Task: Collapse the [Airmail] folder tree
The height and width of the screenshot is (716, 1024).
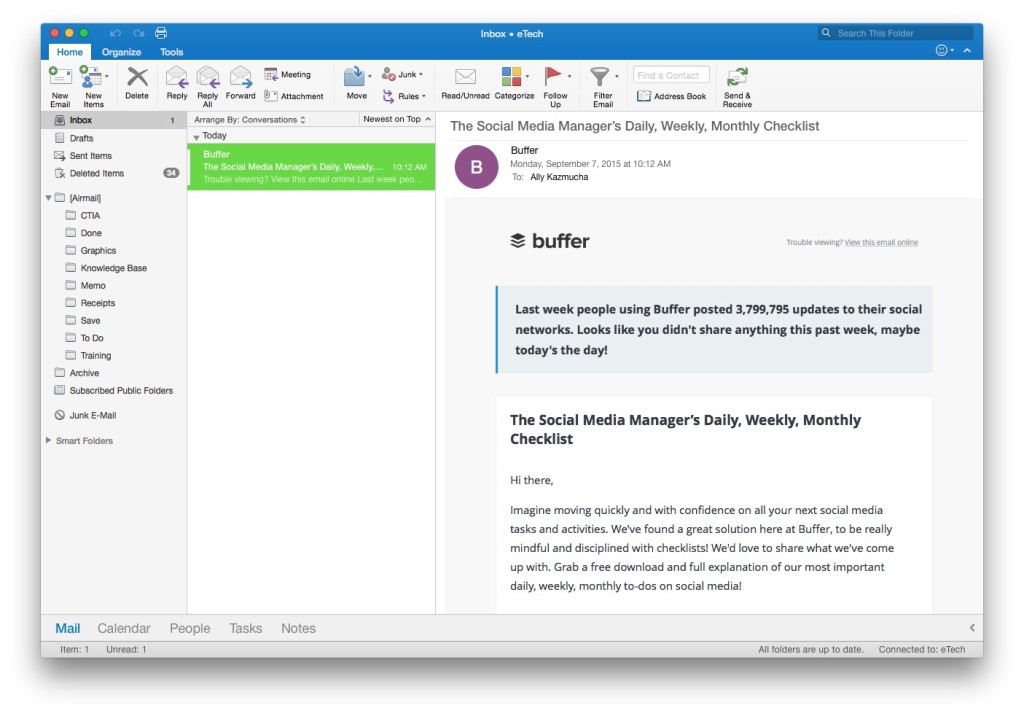Action: click(x=48, y=197)
